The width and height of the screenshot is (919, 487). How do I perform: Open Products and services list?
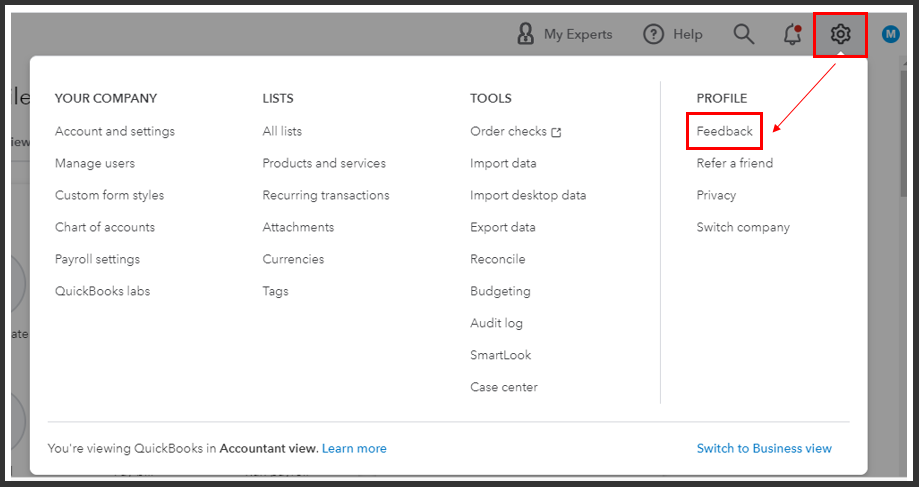pos(324,163)
